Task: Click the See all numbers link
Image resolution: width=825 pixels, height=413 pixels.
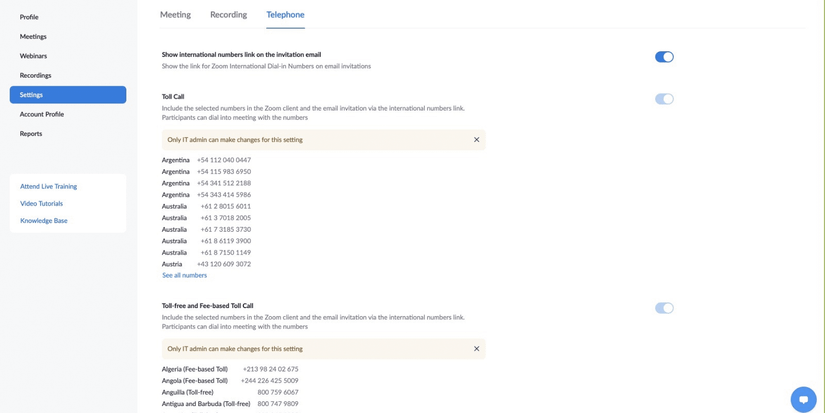Action: [x=184, y=275]
